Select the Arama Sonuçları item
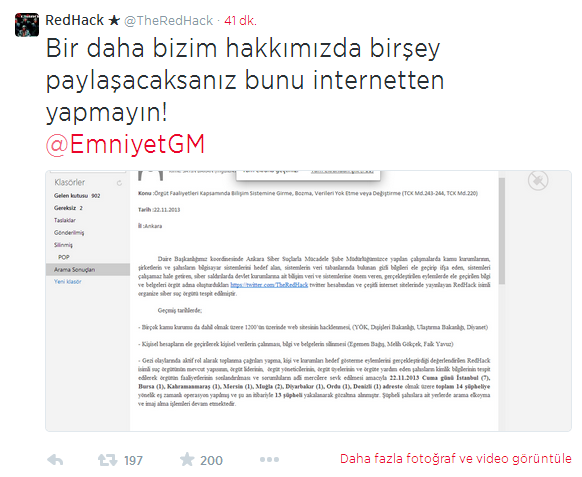 pyautogui.click(x=88, y=269)
